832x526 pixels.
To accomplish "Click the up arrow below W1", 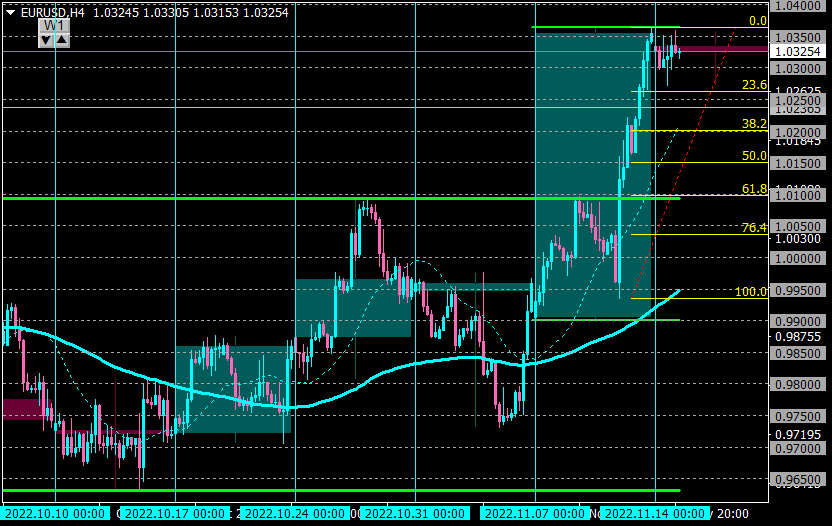I will (x=62, y=40).
